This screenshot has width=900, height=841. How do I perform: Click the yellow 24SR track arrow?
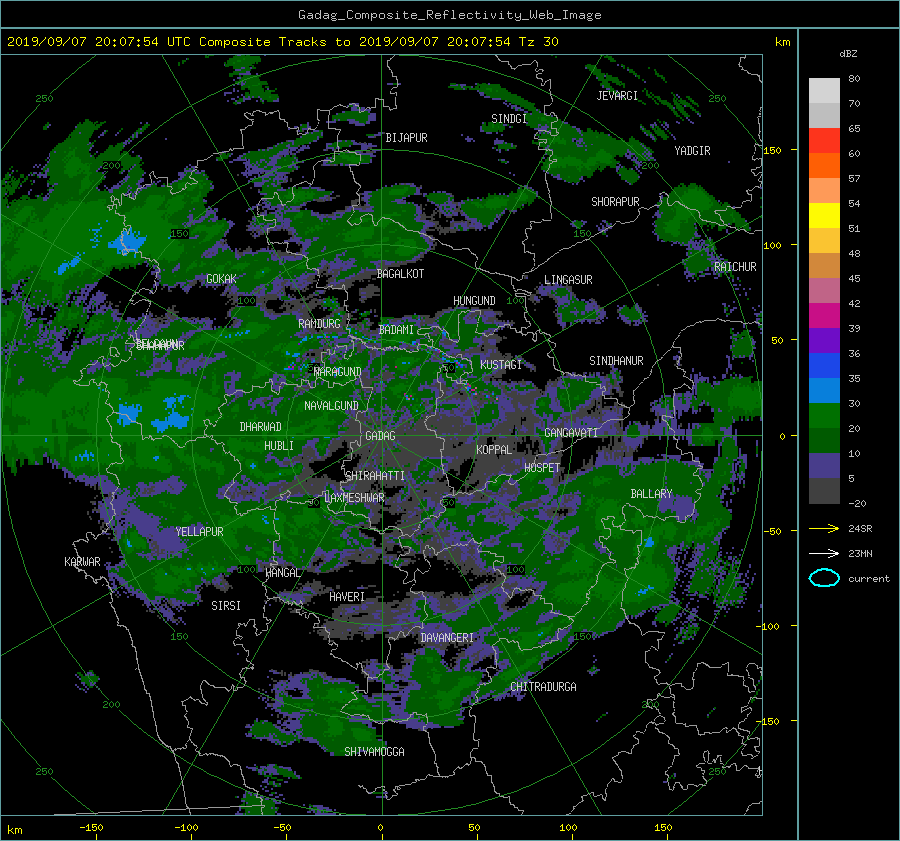[x=824, y=528]
